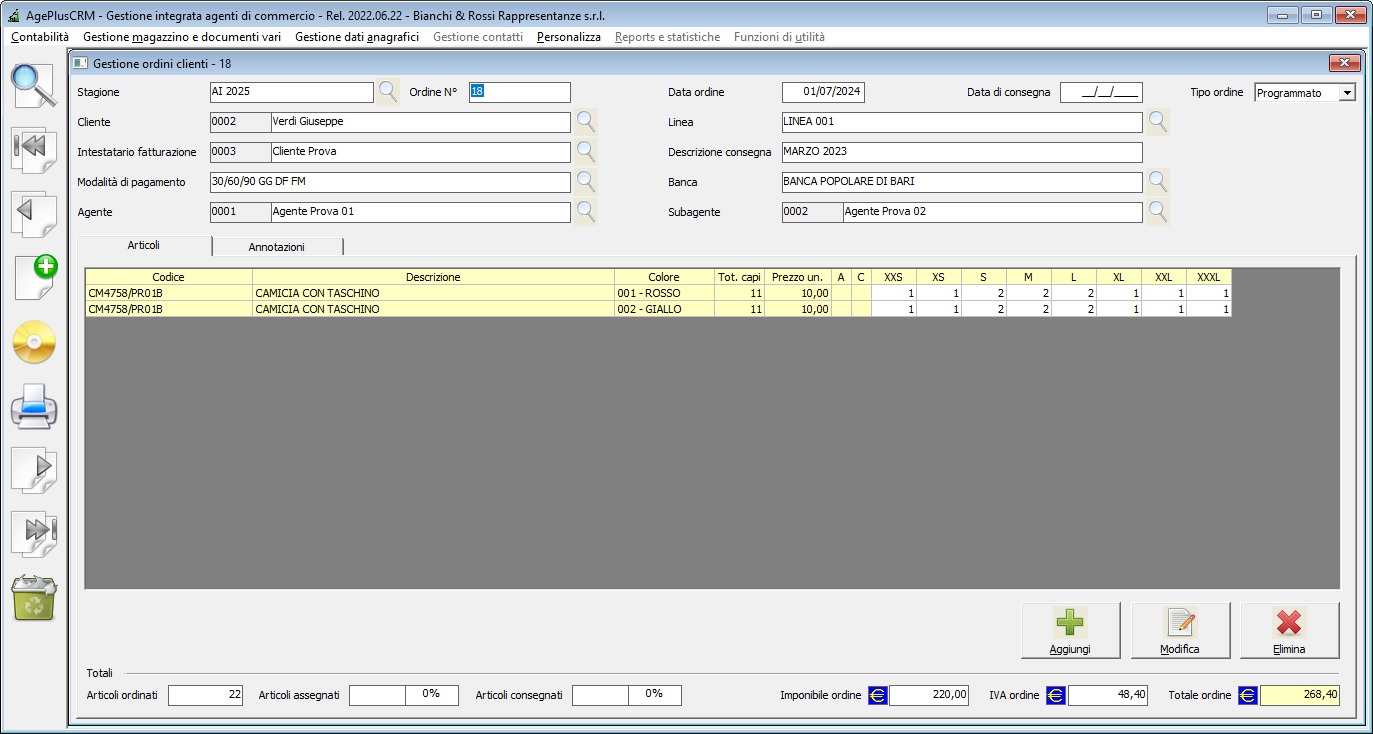Open Agente lookup magnifier
This screenshot has height=734, width=1373.
[x=586, y=212]
